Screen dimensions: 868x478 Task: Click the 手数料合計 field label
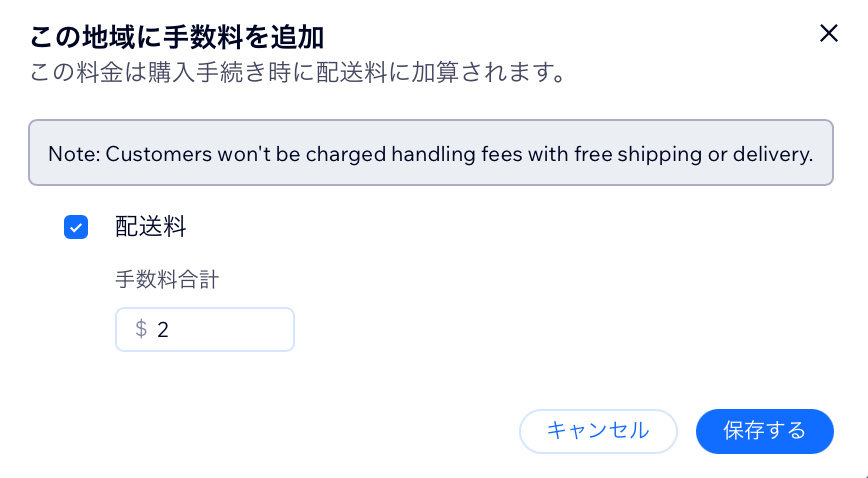(167, 280)
